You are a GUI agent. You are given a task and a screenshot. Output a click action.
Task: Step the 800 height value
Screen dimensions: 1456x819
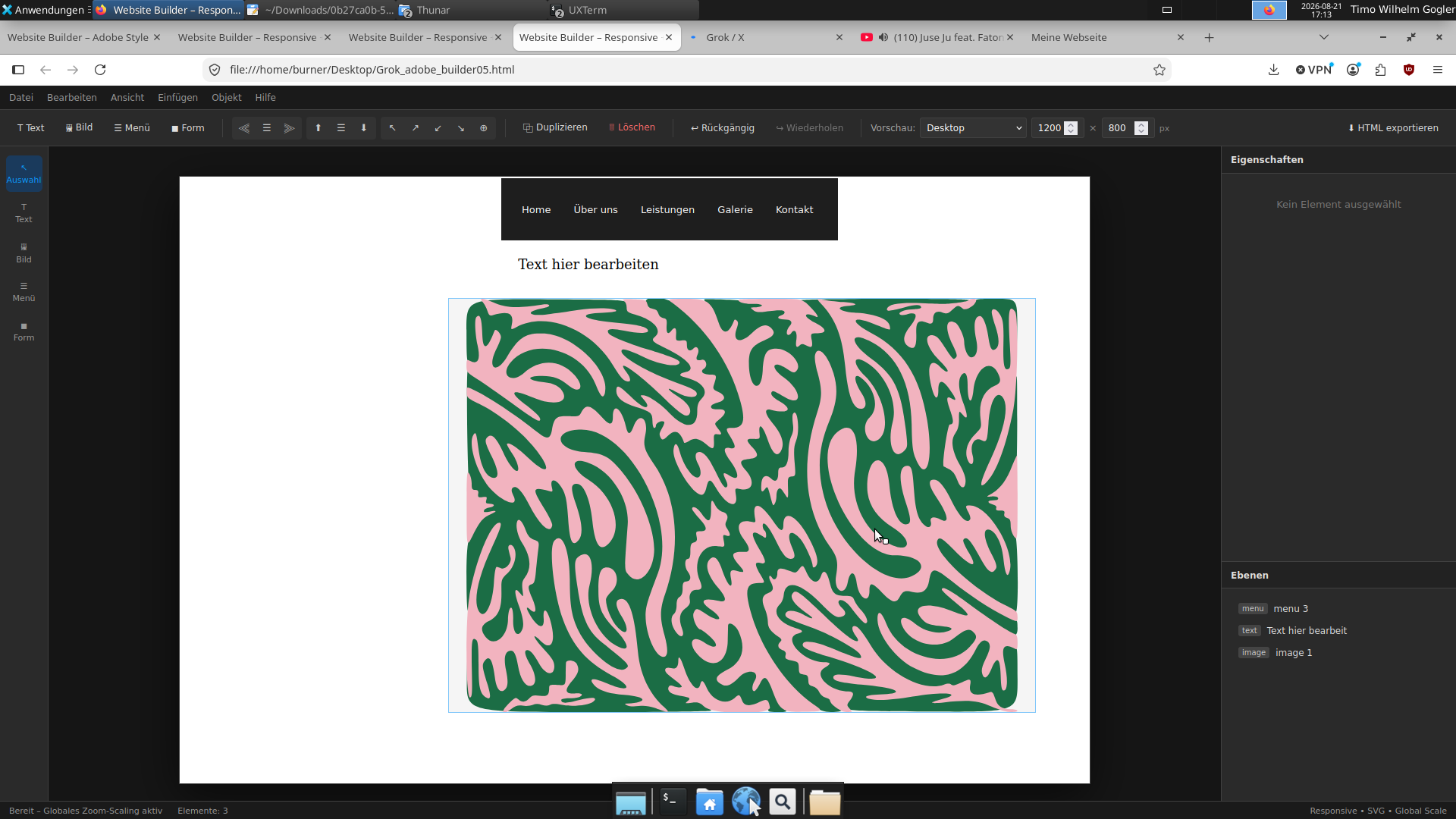coord(1141,128)
